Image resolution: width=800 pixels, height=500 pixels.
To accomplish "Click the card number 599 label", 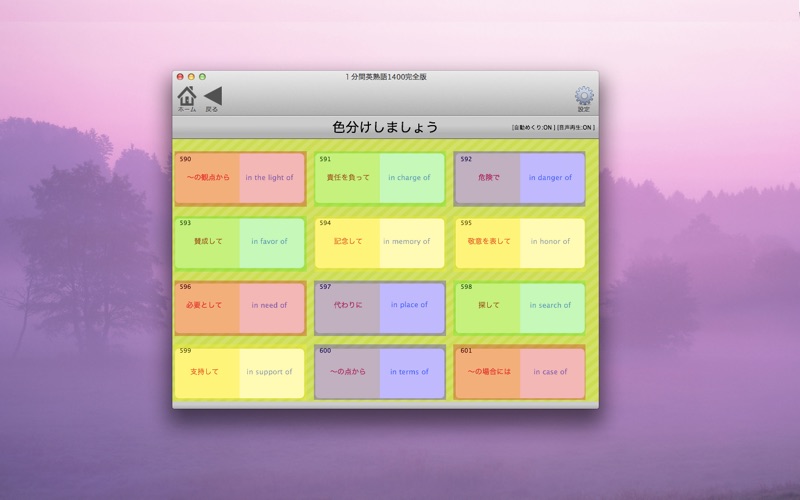I will coord(185,351).
